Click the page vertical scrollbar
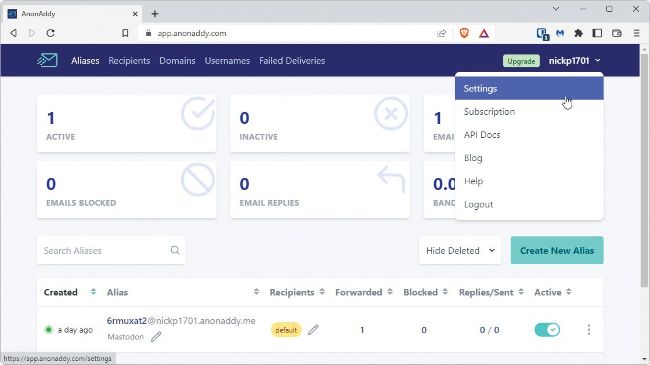 (x=644, y=170)
